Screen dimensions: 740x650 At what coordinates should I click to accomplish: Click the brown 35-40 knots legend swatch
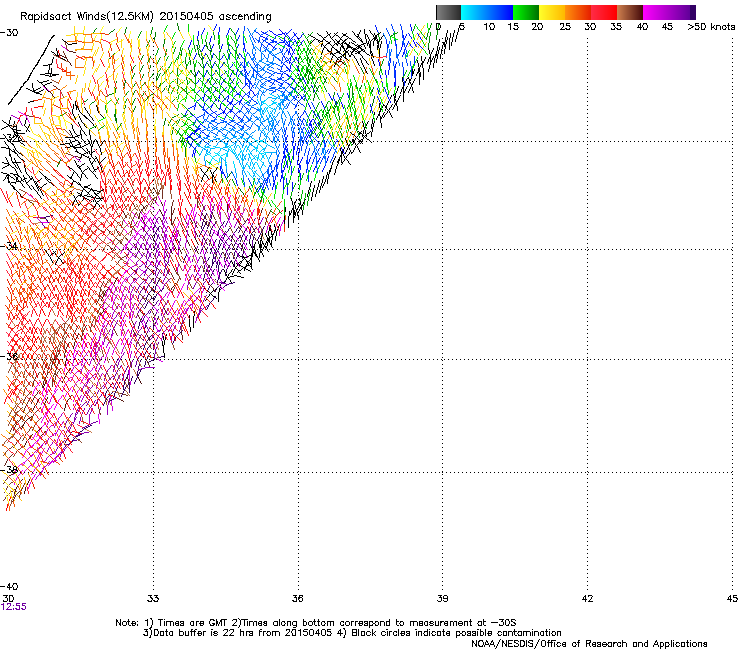coord(630,12)
